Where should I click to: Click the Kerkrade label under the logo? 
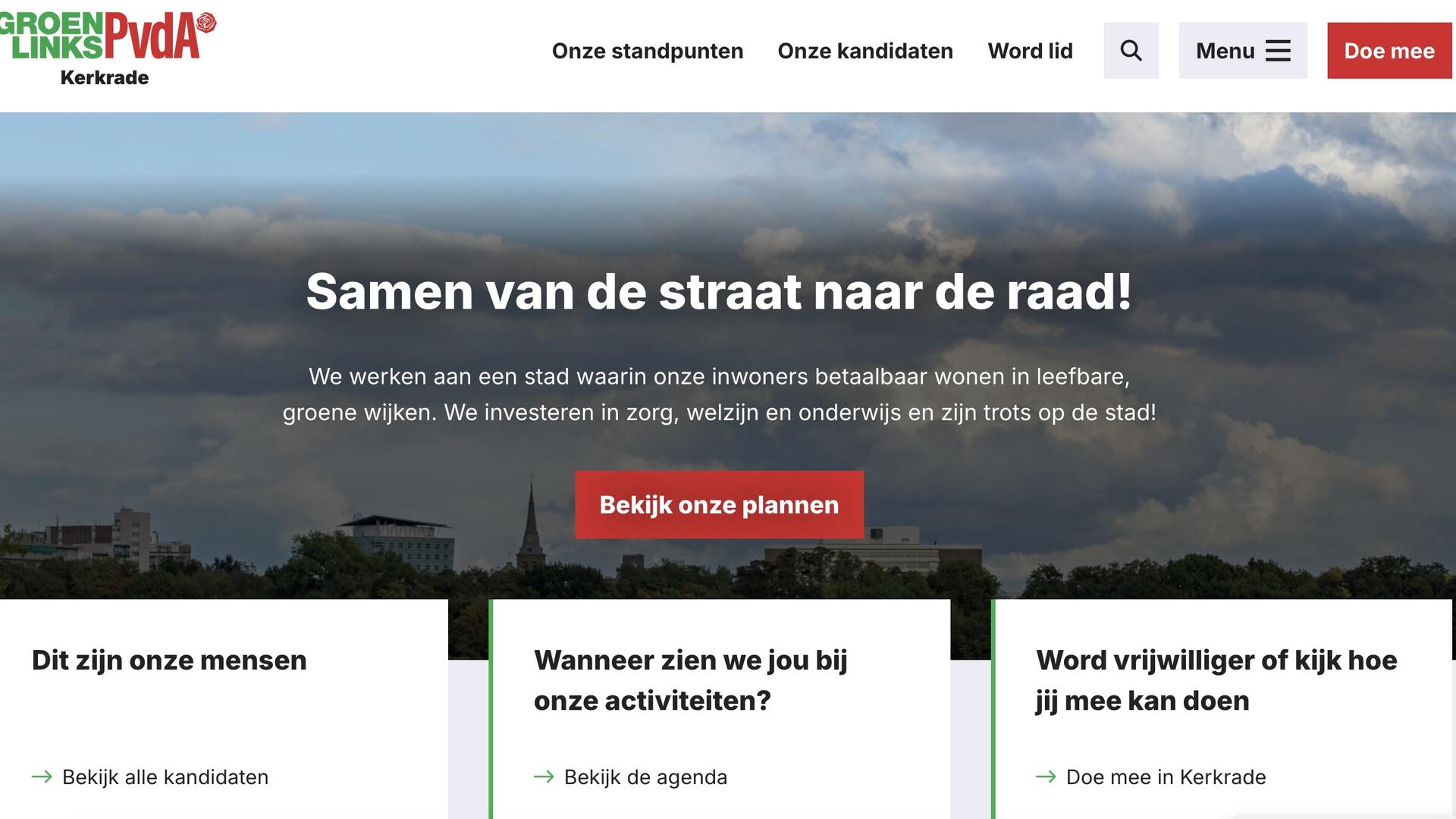(x=106, y=77)
